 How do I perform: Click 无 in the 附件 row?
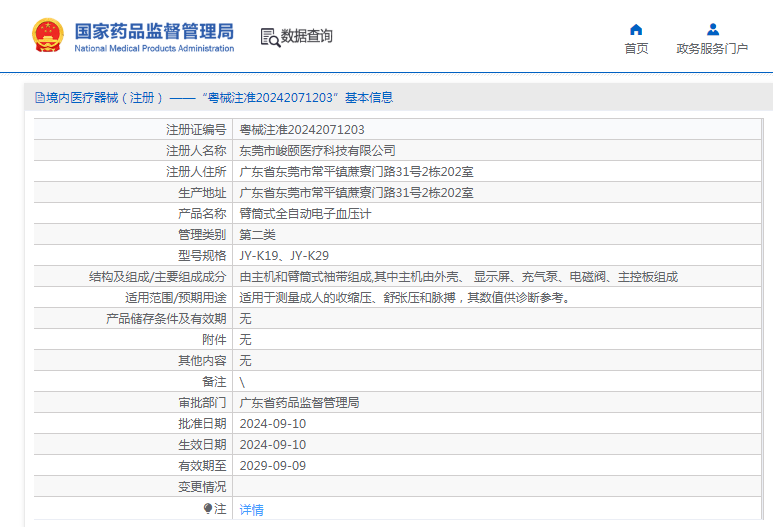(x=245, y=340)
